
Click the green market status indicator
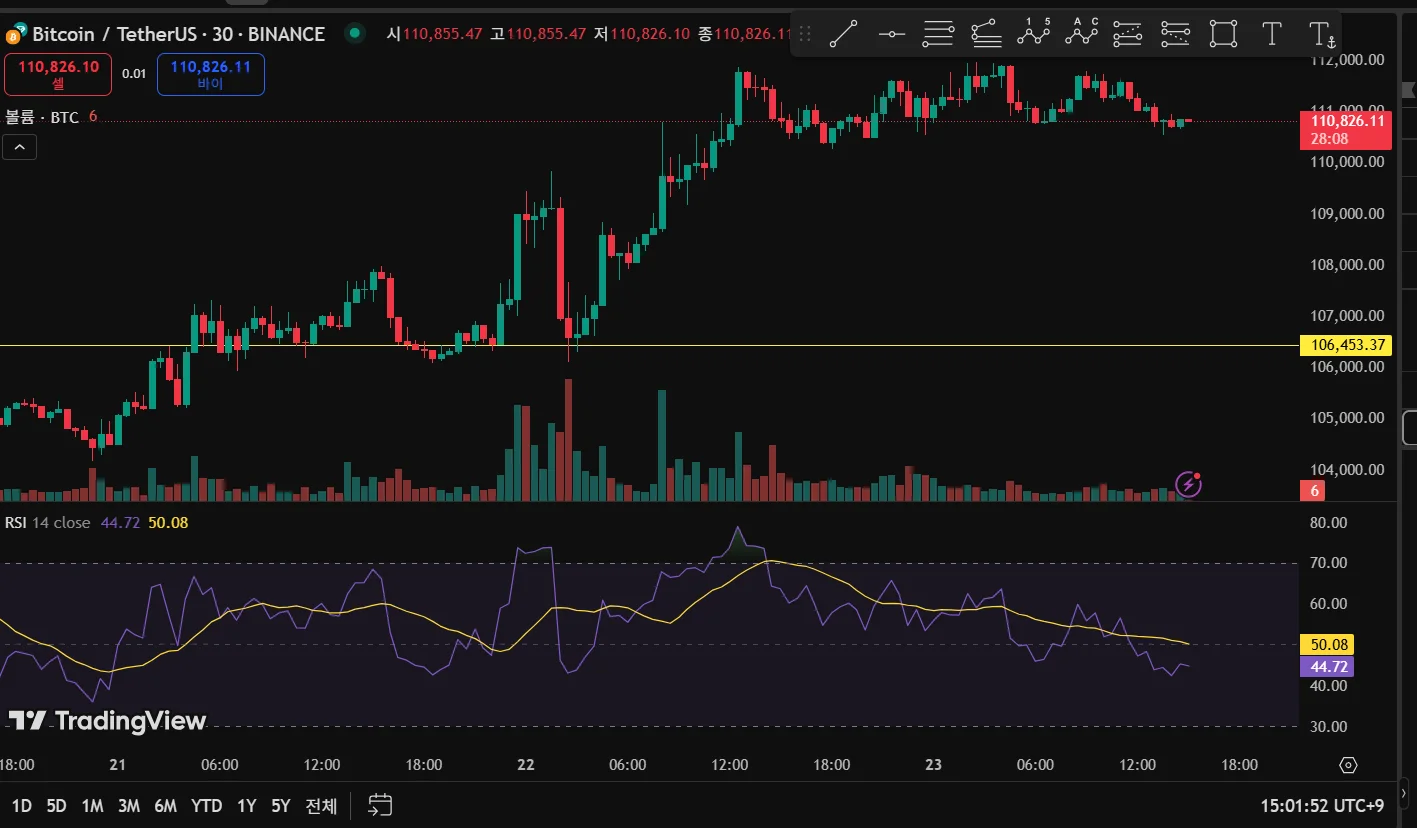(354, 33)
